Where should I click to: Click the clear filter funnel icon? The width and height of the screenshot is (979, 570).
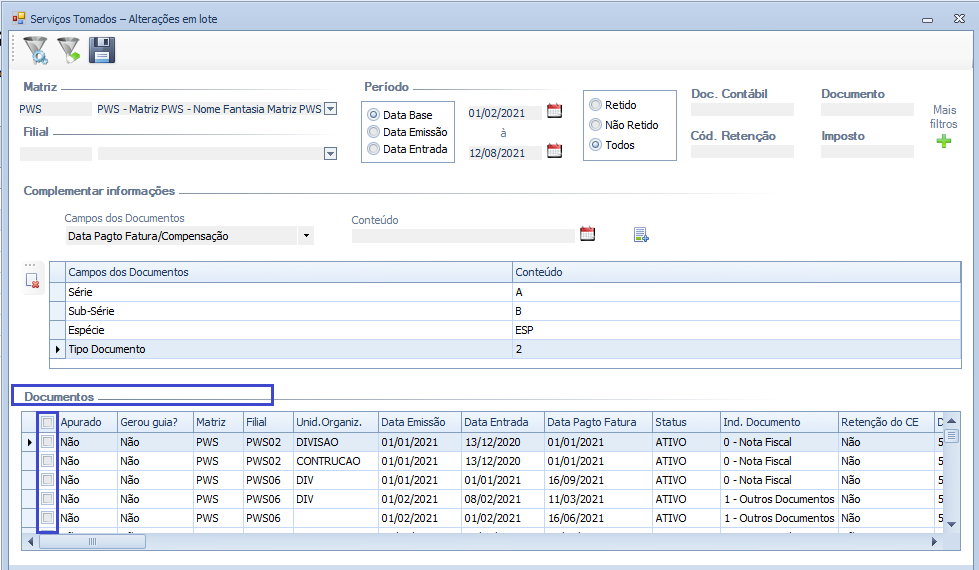tap(68, 50)
